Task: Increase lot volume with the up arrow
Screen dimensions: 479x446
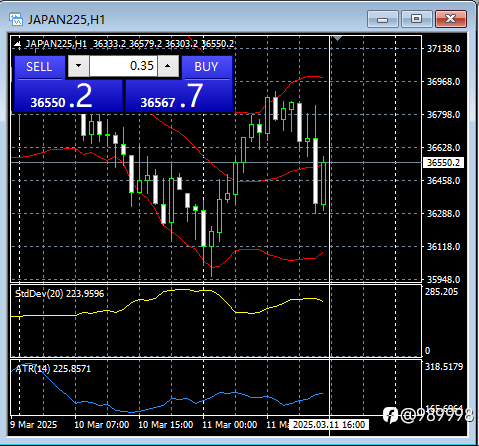Action: point(168,66)
